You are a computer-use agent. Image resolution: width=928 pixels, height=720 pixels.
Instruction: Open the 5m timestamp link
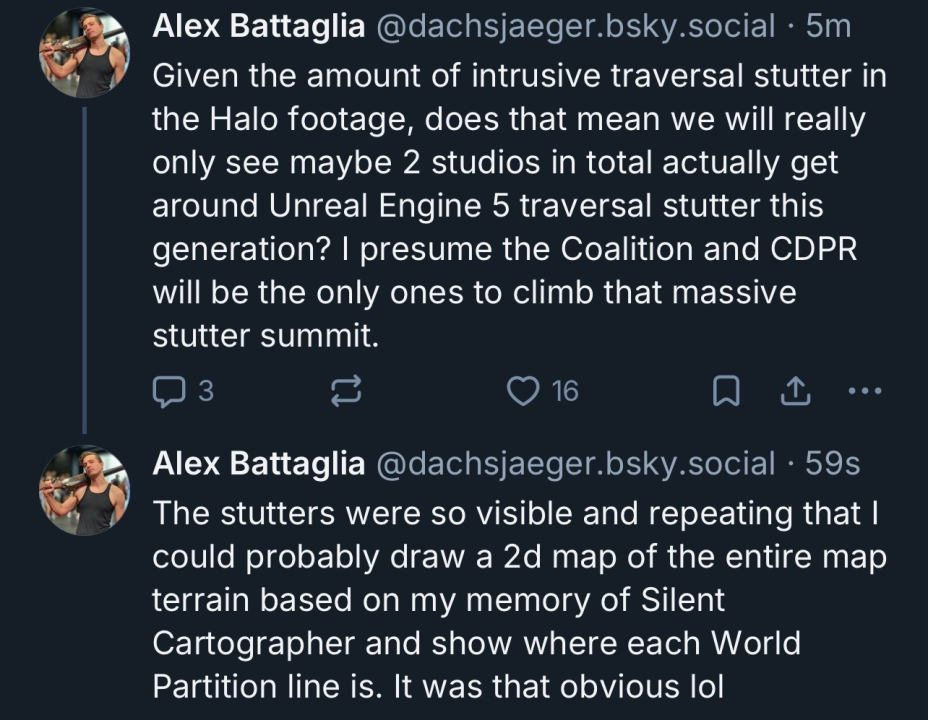tap(828, 26)
